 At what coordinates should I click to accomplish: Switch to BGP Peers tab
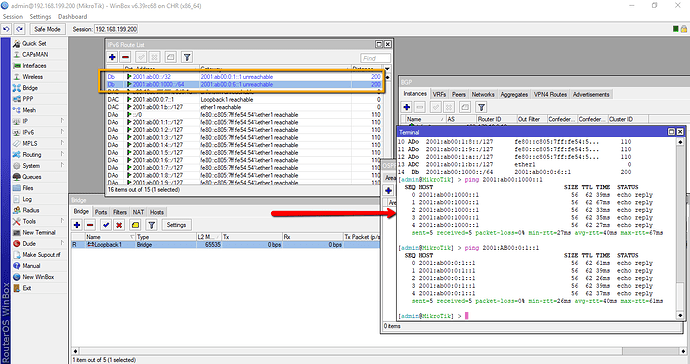click(x=459, y=94)
